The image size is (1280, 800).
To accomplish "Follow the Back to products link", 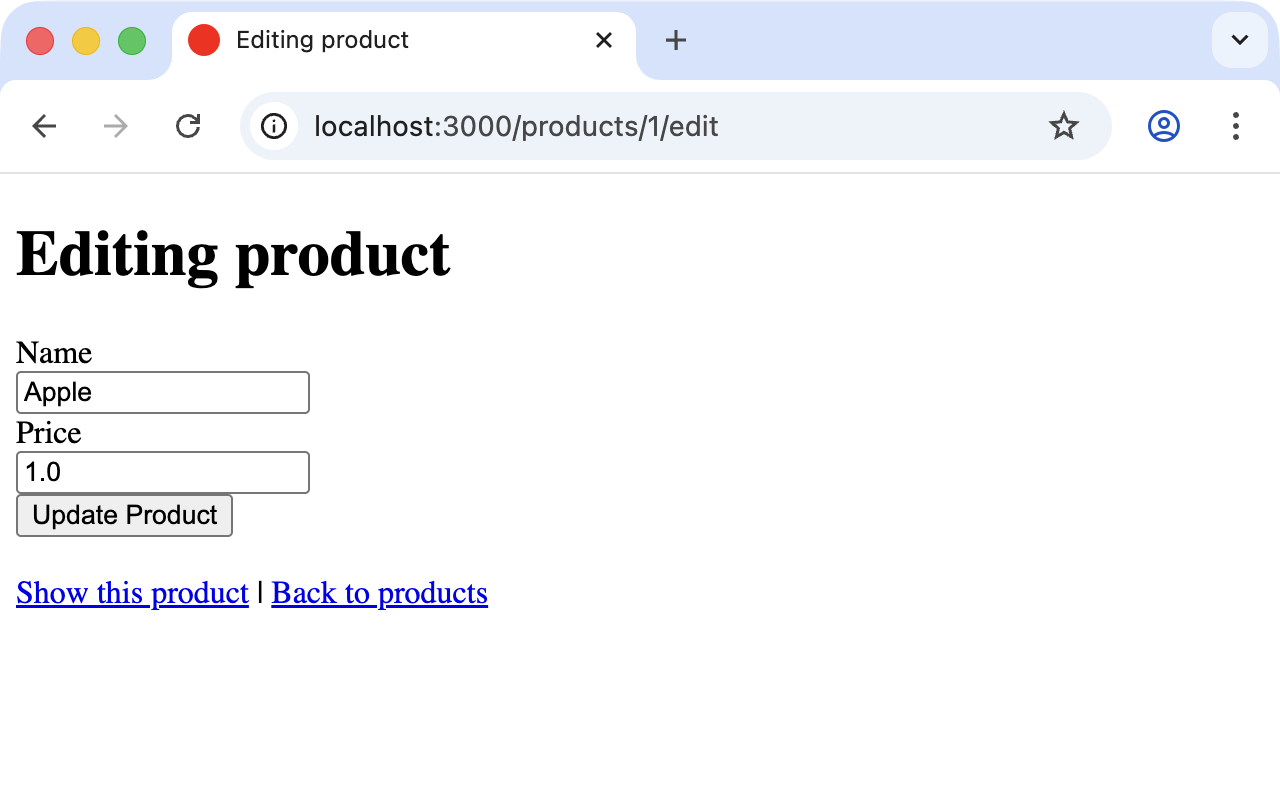I will (x=379, y=592).
